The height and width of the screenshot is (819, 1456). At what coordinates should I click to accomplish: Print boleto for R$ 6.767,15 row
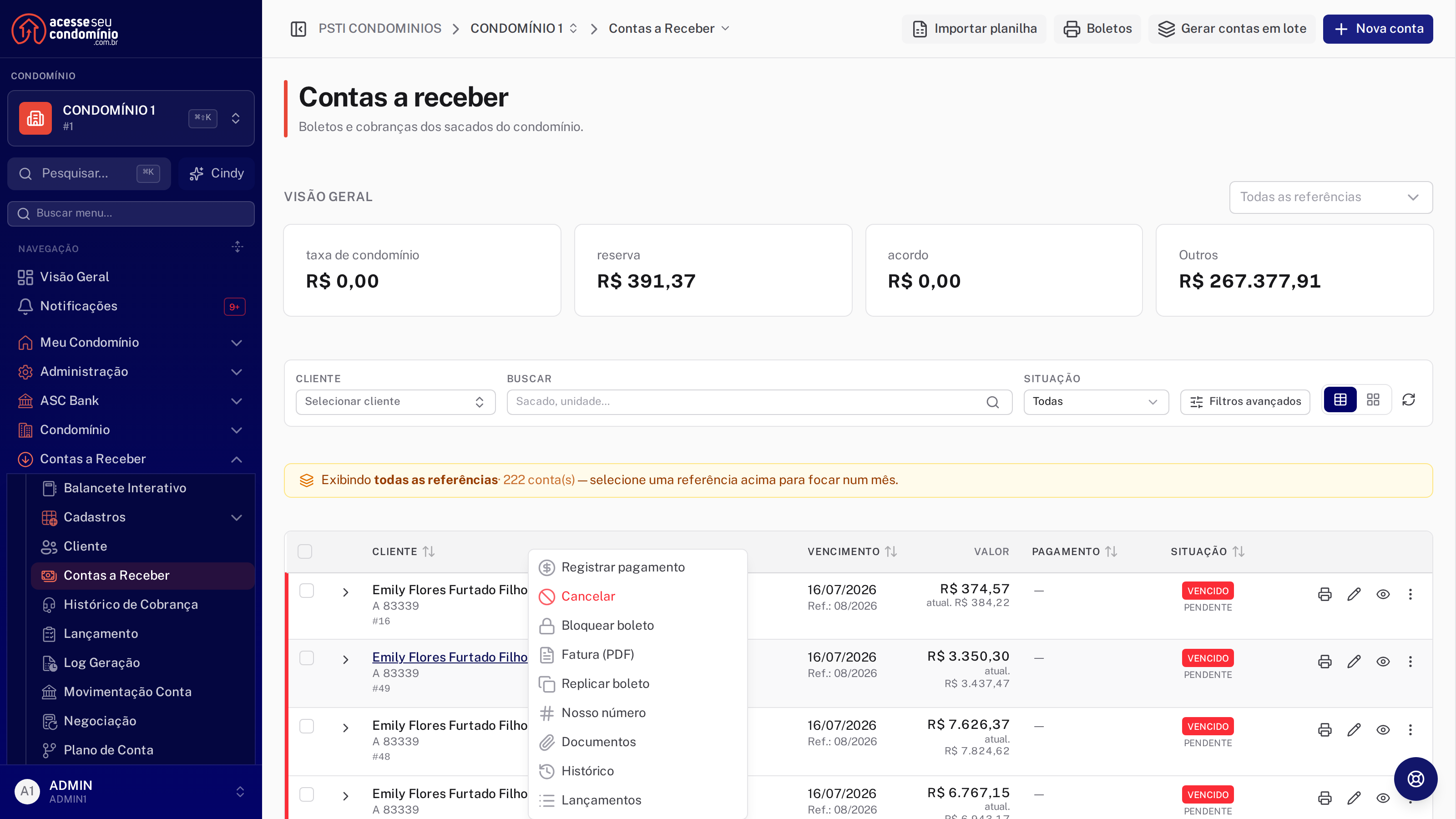click(1325, 798)
